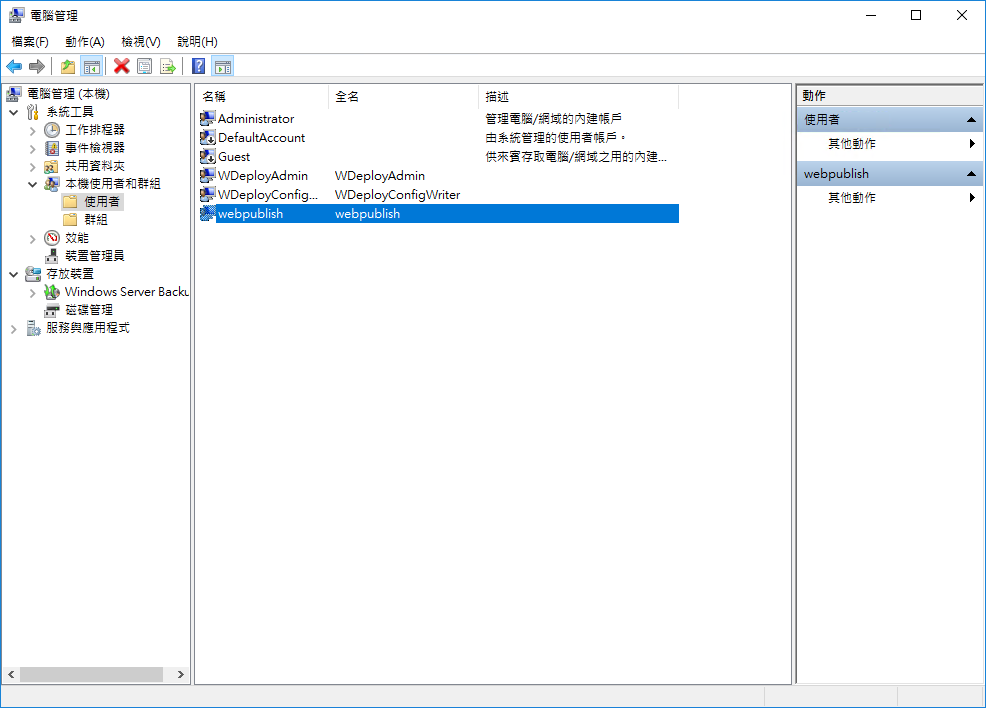
Task: Collapse the 本機使用者和群組 tree node
Action: tap(33, 184)
